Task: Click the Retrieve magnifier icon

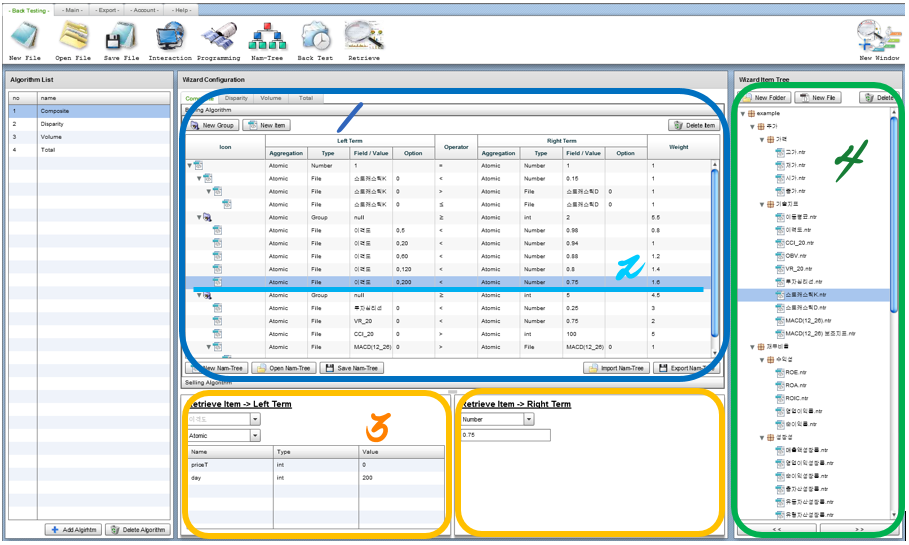Action: [x=363, y=37]
